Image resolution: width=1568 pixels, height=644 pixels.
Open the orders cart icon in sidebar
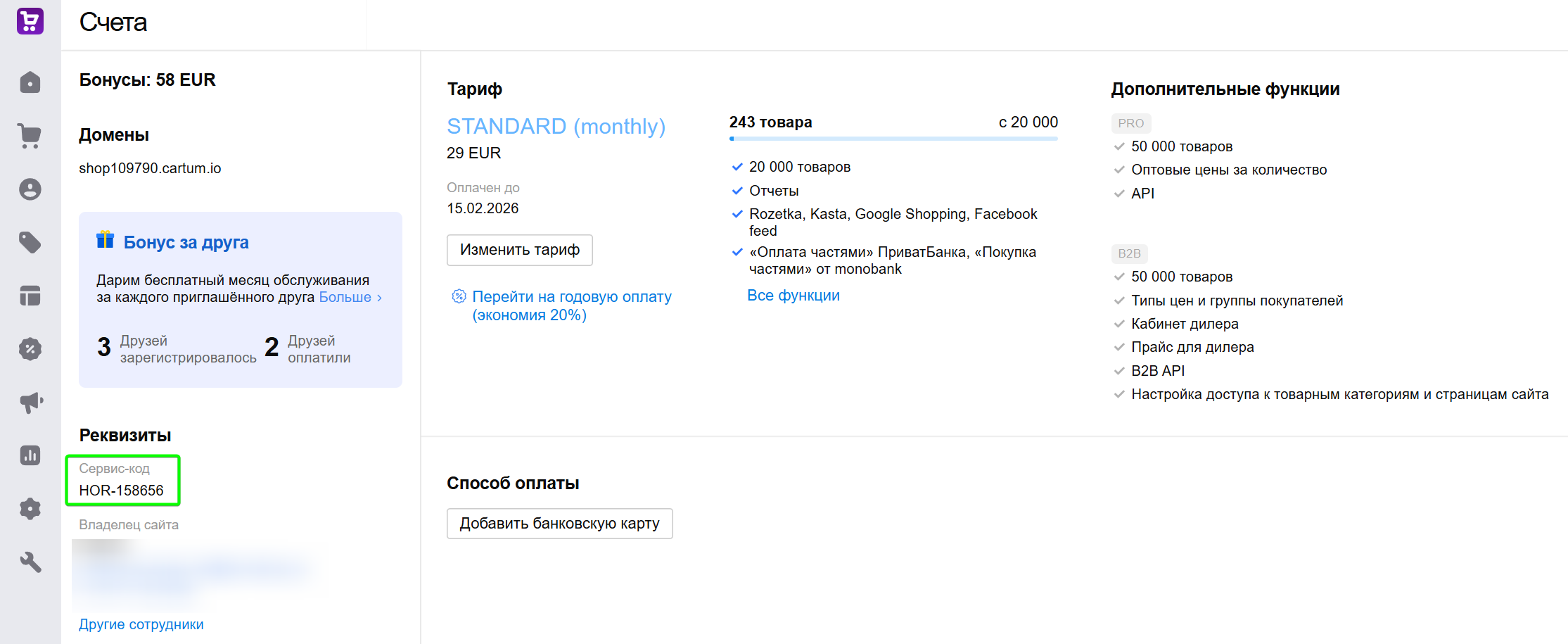[30, 135]
